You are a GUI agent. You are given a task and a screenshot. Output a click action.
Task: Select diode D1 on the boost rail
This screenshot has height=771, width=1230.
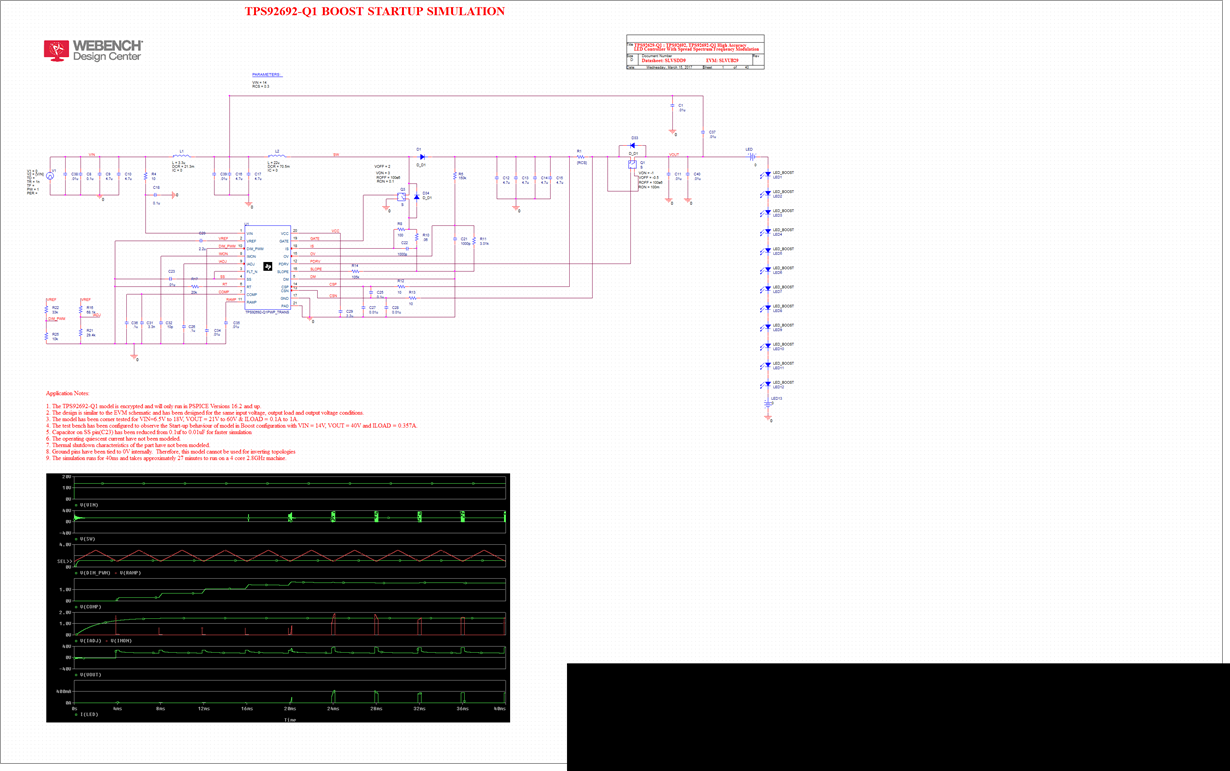point(422,156)
